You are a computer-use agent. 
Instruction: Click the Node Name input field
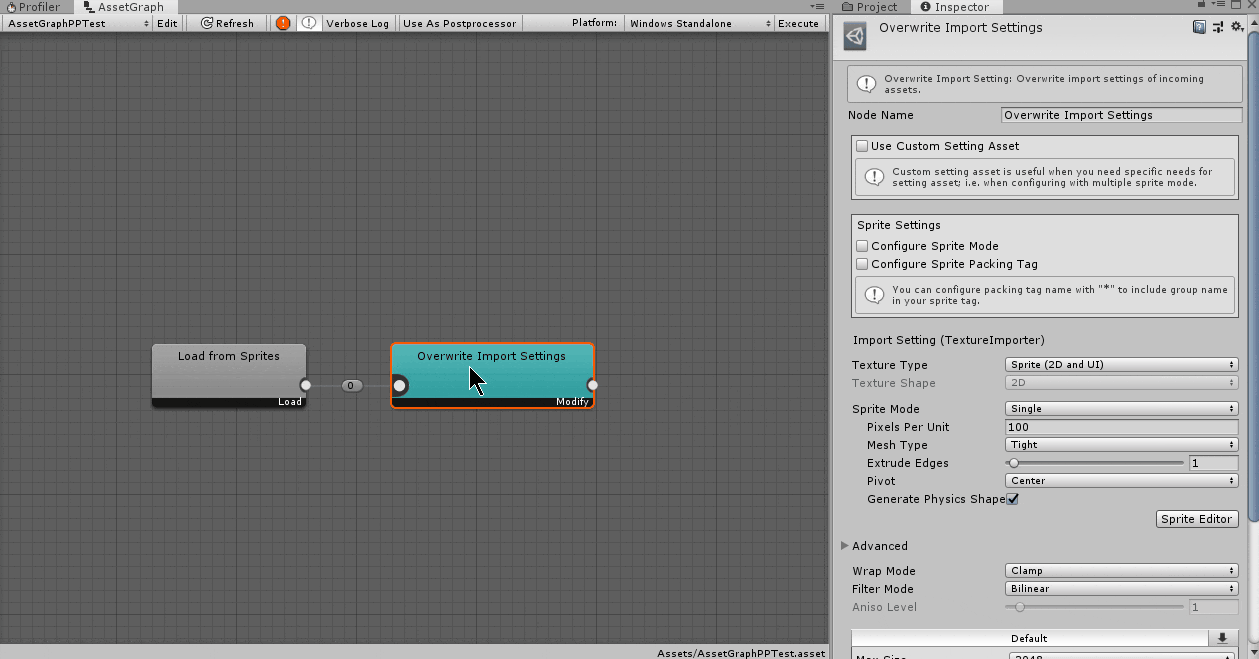coord(1121,115)
